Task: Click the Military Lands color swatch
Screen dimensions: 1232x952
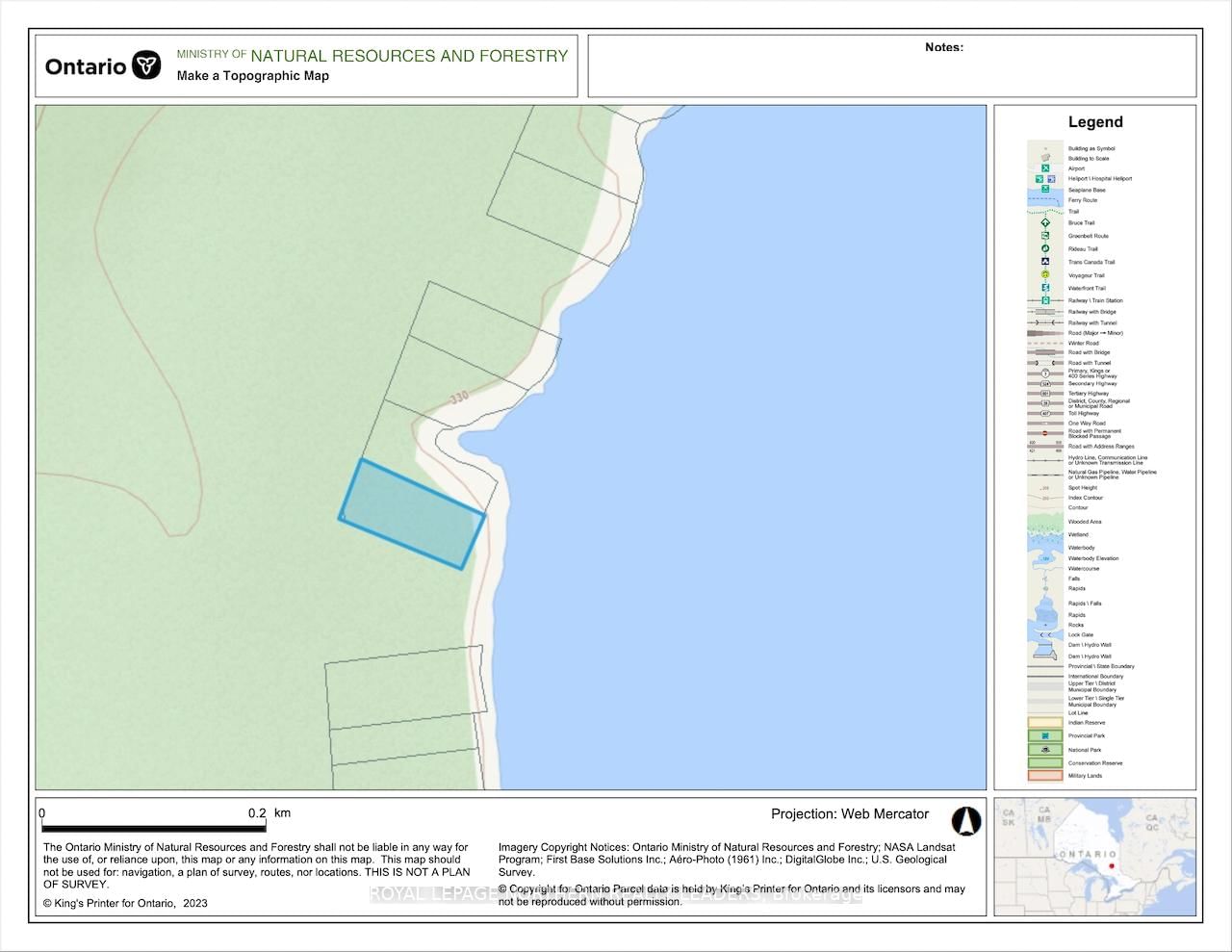Action: coord(1045,776)
